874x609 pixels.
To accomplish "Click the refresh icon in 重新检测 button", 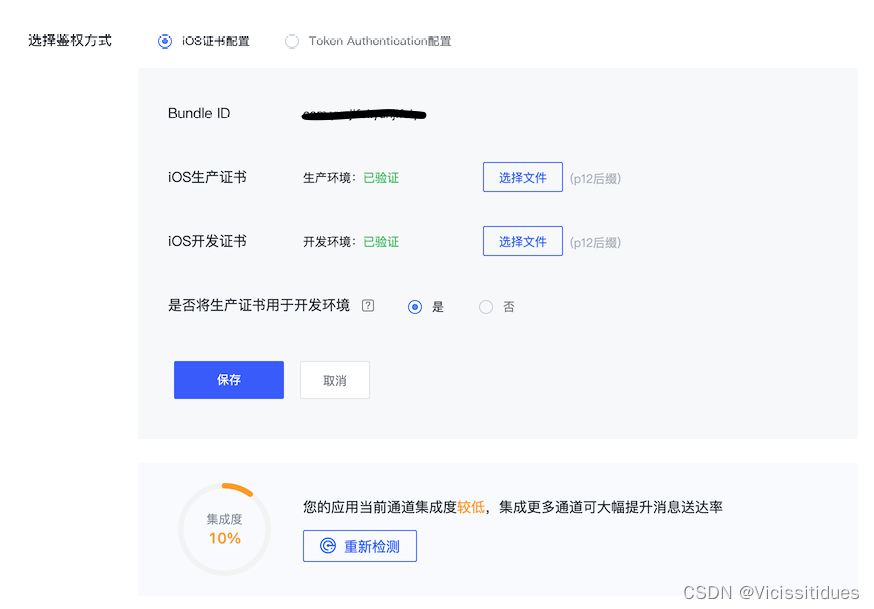I will point(328,545).
